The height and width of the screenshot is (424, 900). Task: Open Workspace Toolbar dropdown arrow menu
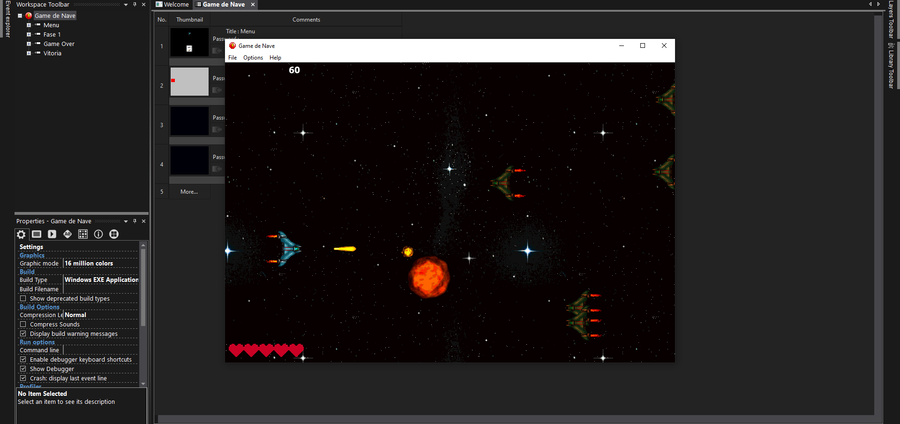[126, 5]
